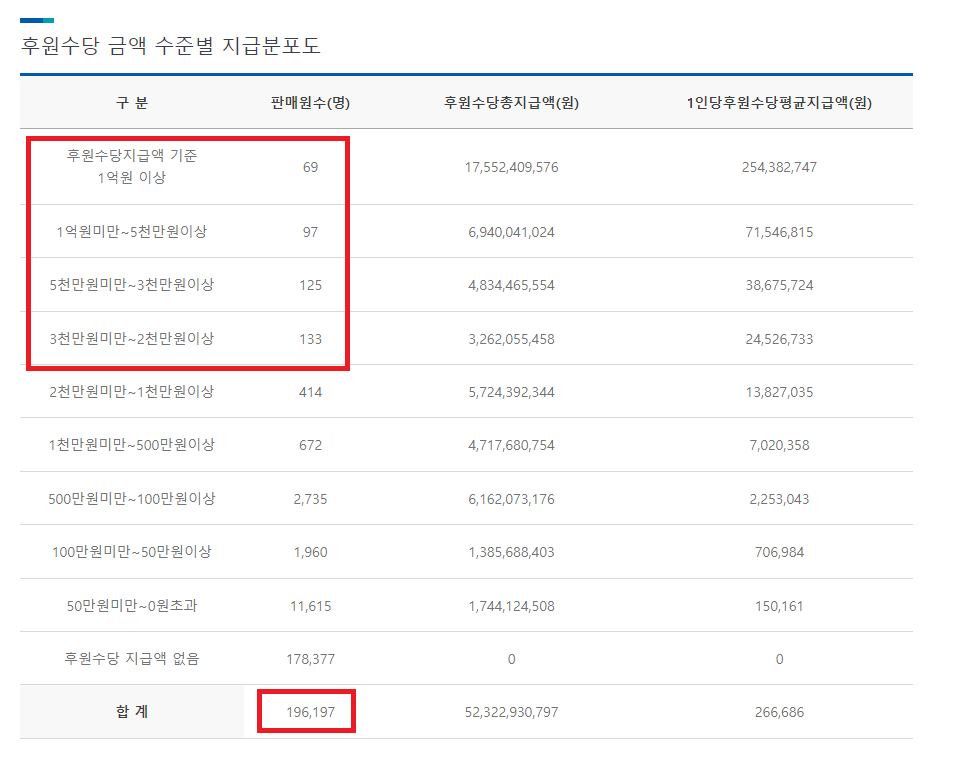The width and height of the screenshot is (976, 757).
Task: Select the 1인당후원수당평균지급액(원) column header
Action: click(x=779, y=103)
